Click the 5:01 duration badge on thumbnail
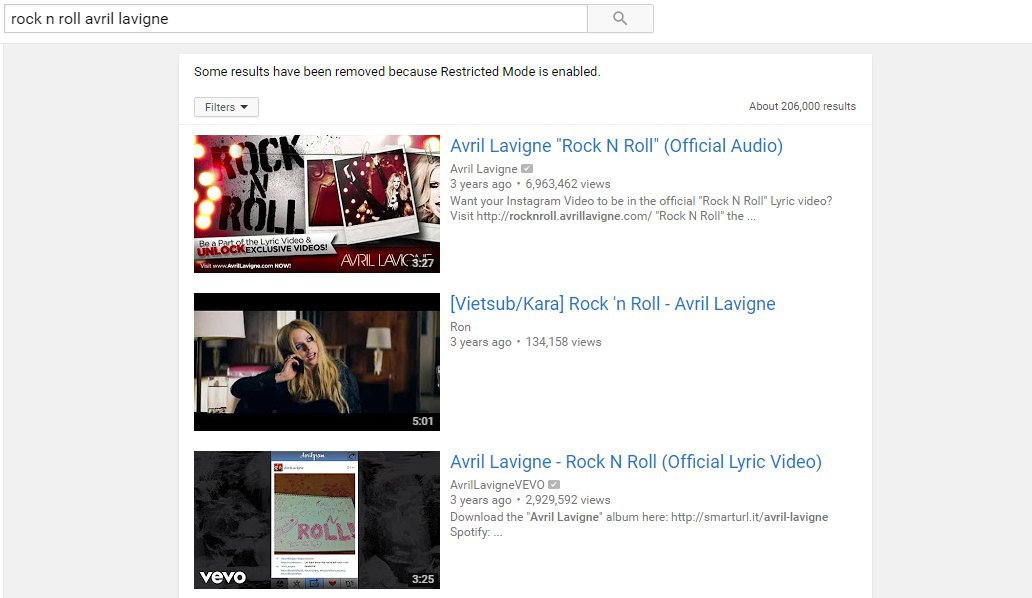Screen dimensions: 1032x598 click(x=423, y=421)
